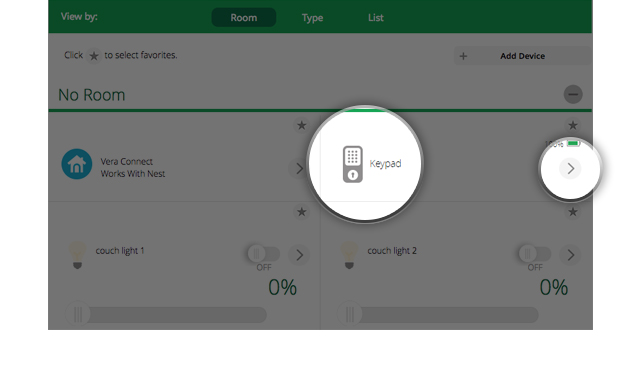Click the Add Device button
This screenshot has height=386, width=640.
(x=523, y=56)
